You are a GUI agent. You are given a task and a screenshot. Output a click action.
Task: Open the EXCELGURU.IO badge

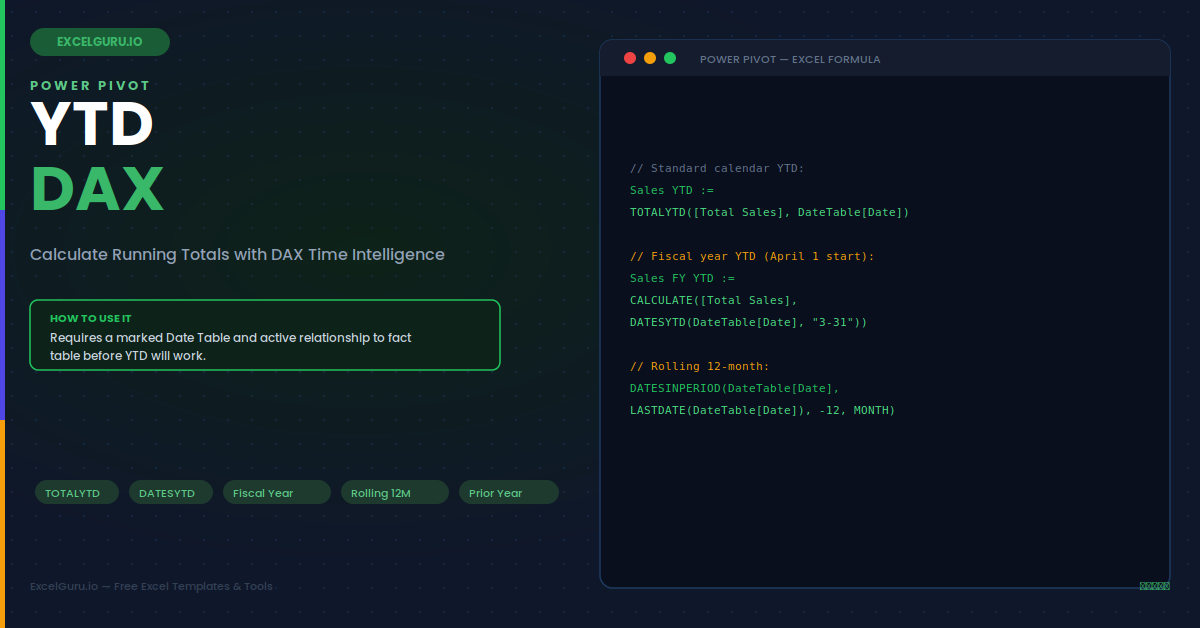(100, 42)
